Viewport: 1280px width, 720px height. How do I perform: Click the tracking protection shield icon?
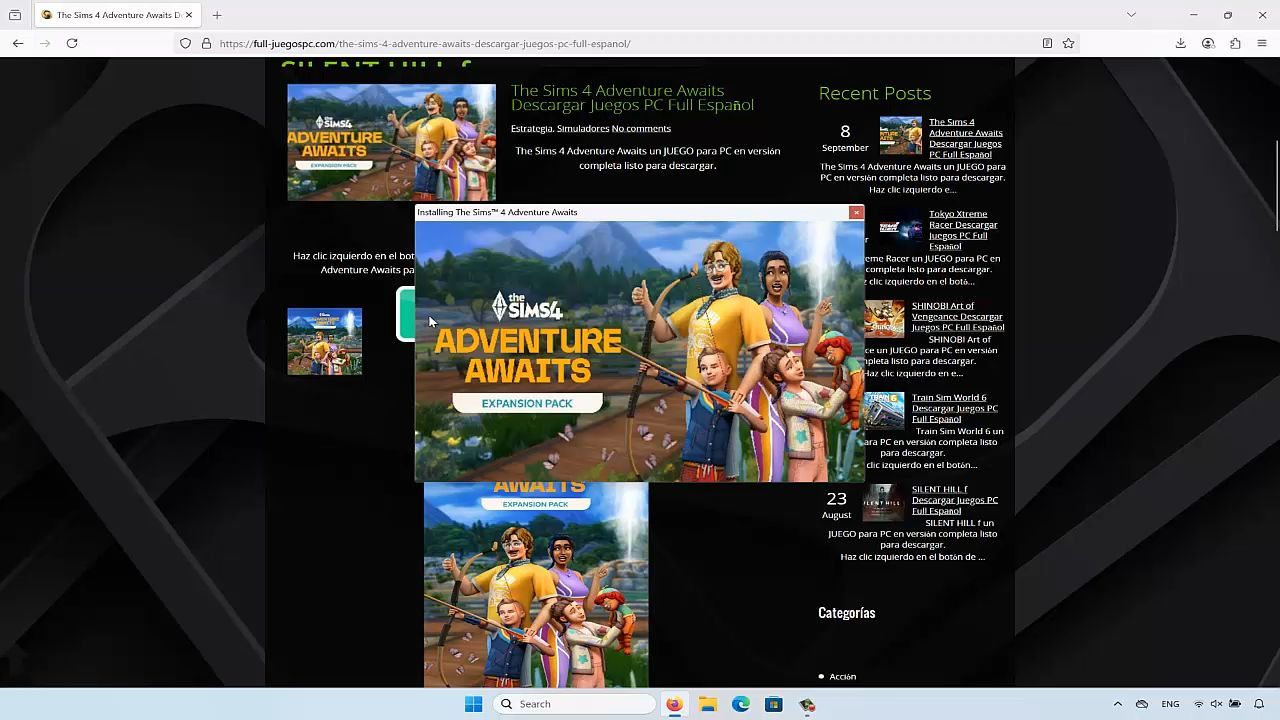185,43
